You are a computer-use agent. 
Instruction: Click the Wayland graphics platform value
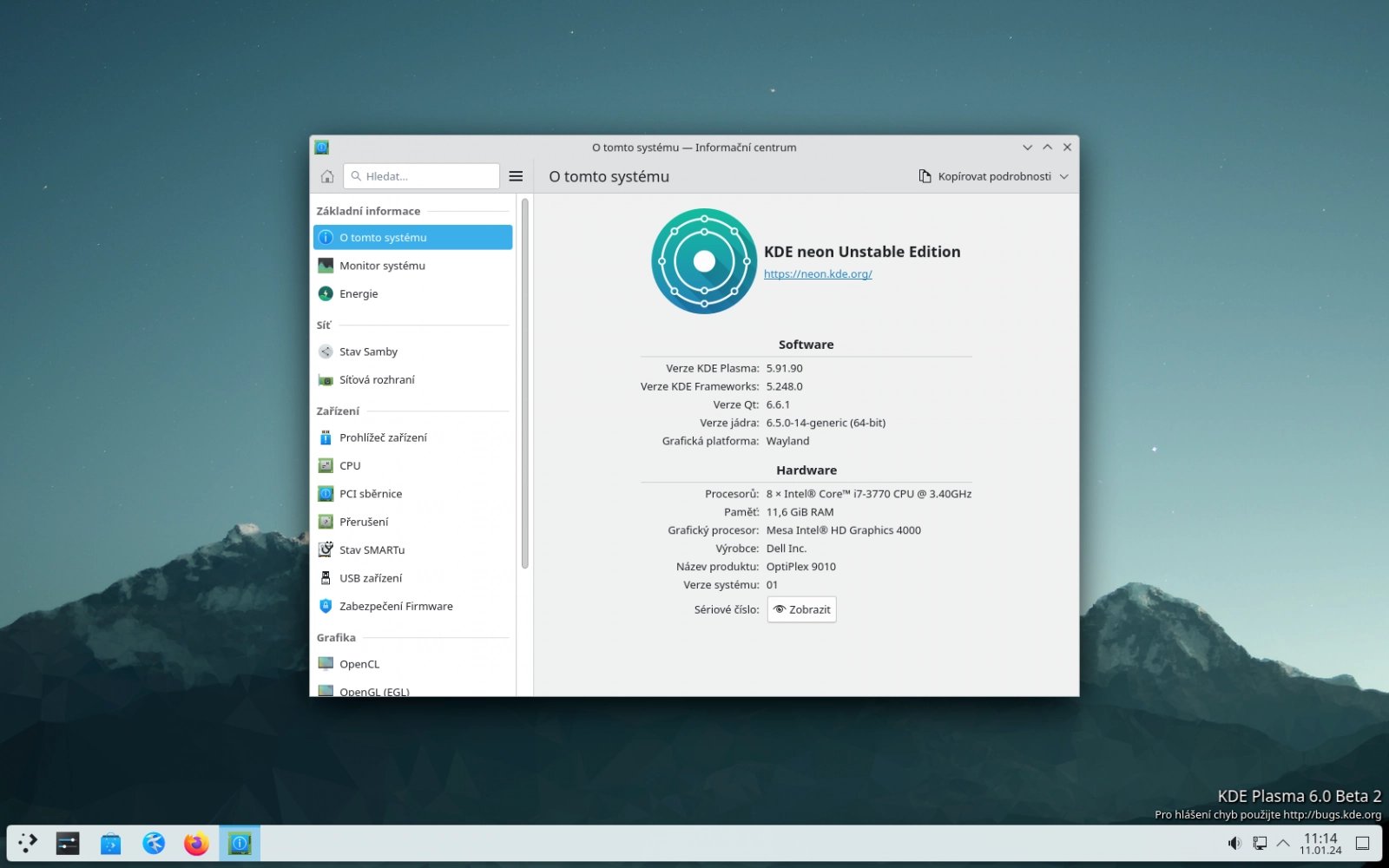787,441
